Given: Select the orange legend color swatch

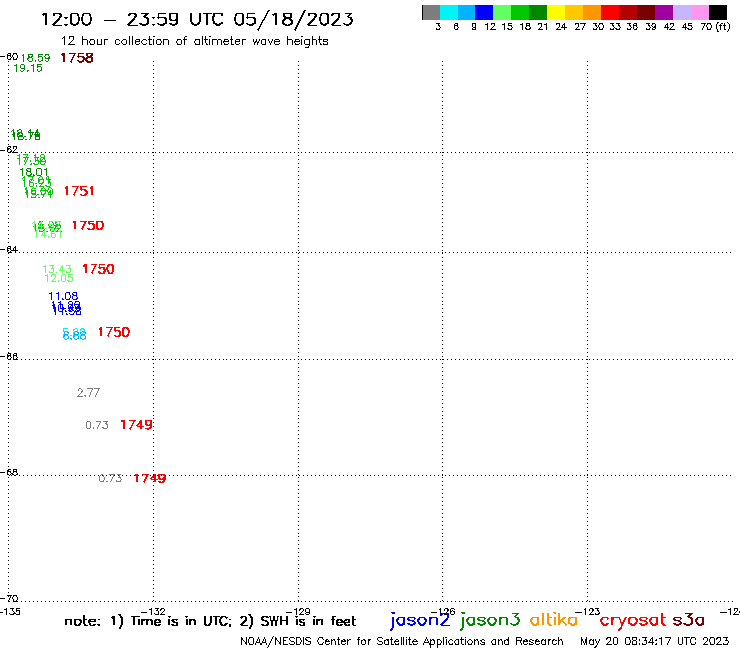Looking at the screenshot, I should coord(592,12).
